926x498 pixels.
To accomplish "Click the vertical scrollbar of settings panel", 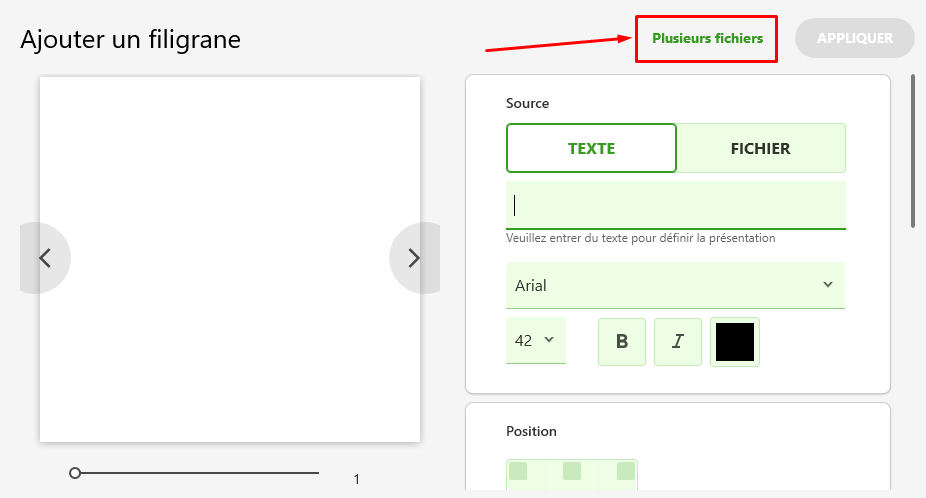I will pyautogui.click(x=912, y=151).
